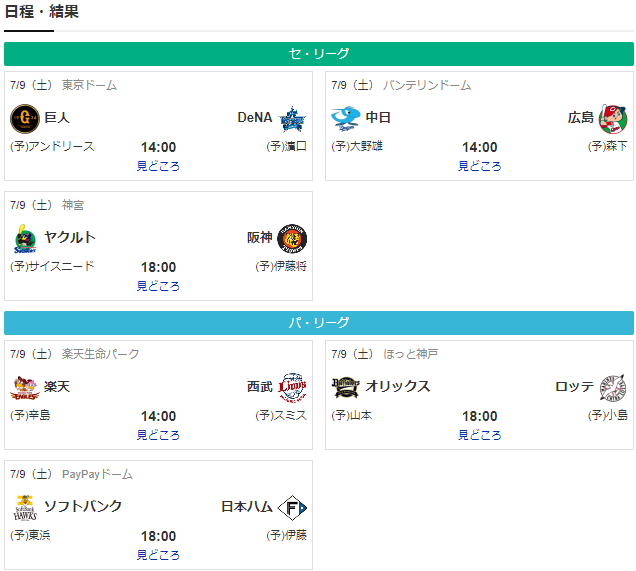This screenshot has width=636, height=571.
Task: Click the Lotte Marines logo
Action: coord(613,388)
